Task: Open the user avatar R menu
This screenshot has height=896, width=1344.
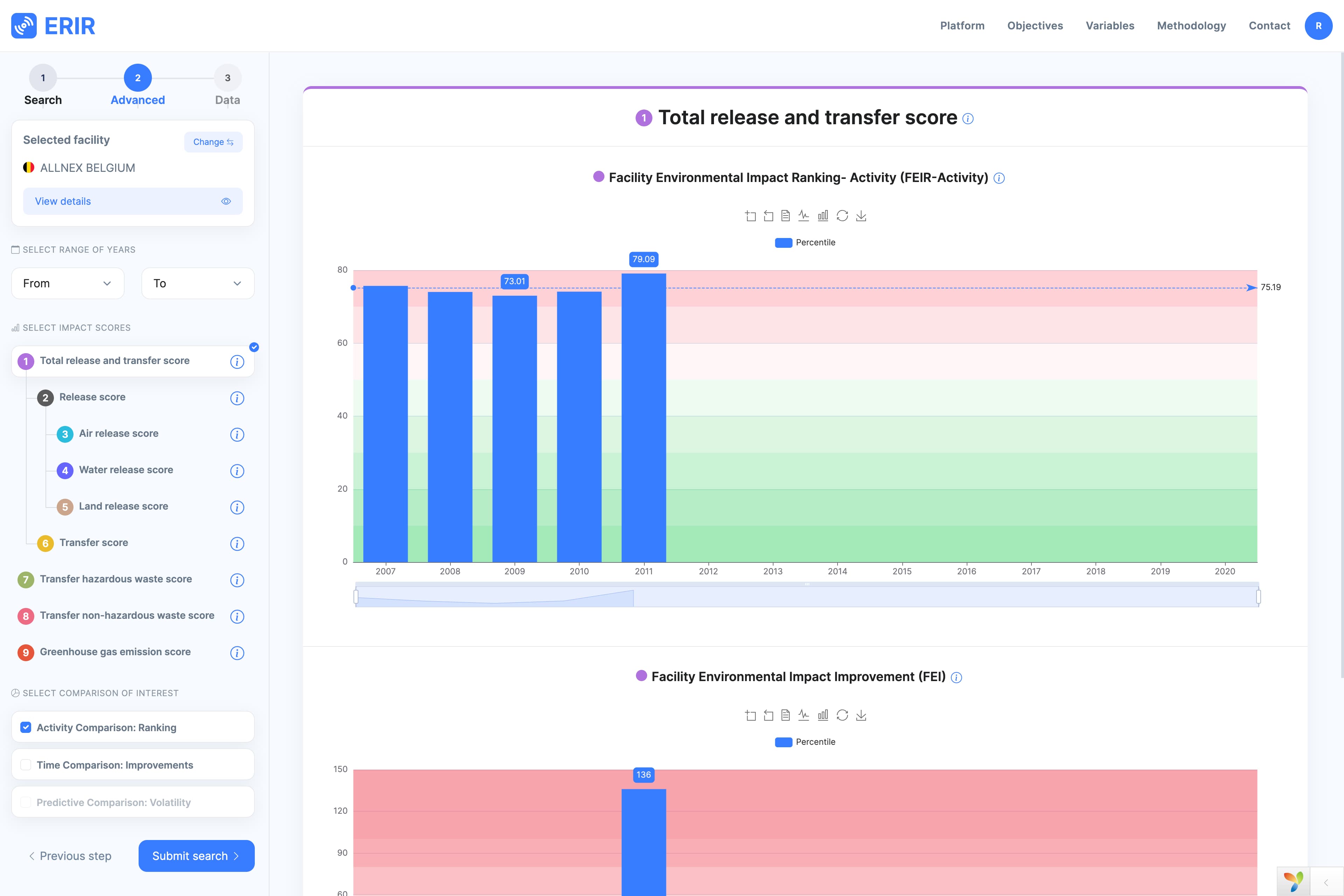Action: (x=1318, y=26)
